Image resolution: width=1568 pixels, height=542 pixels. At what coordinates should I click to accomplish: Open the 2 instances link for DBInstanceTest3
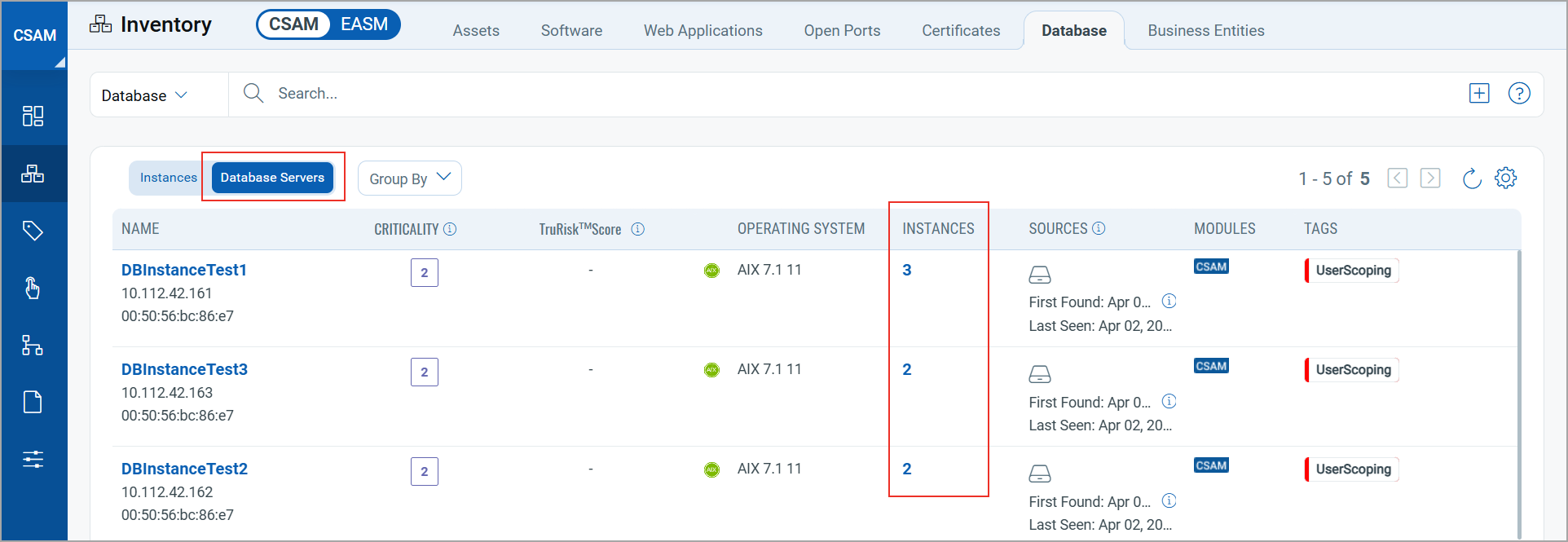click(x=907, y=369)
